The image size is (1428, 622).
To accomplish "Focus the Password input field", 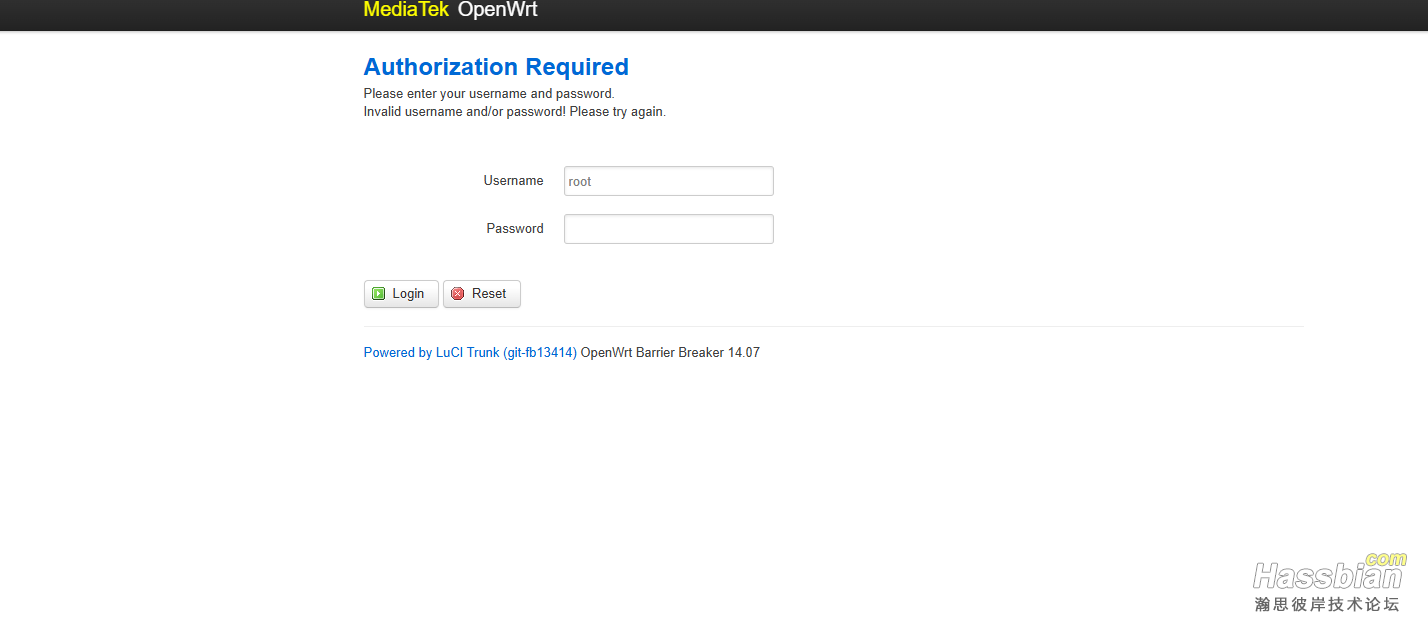I will tap(668, 229).
